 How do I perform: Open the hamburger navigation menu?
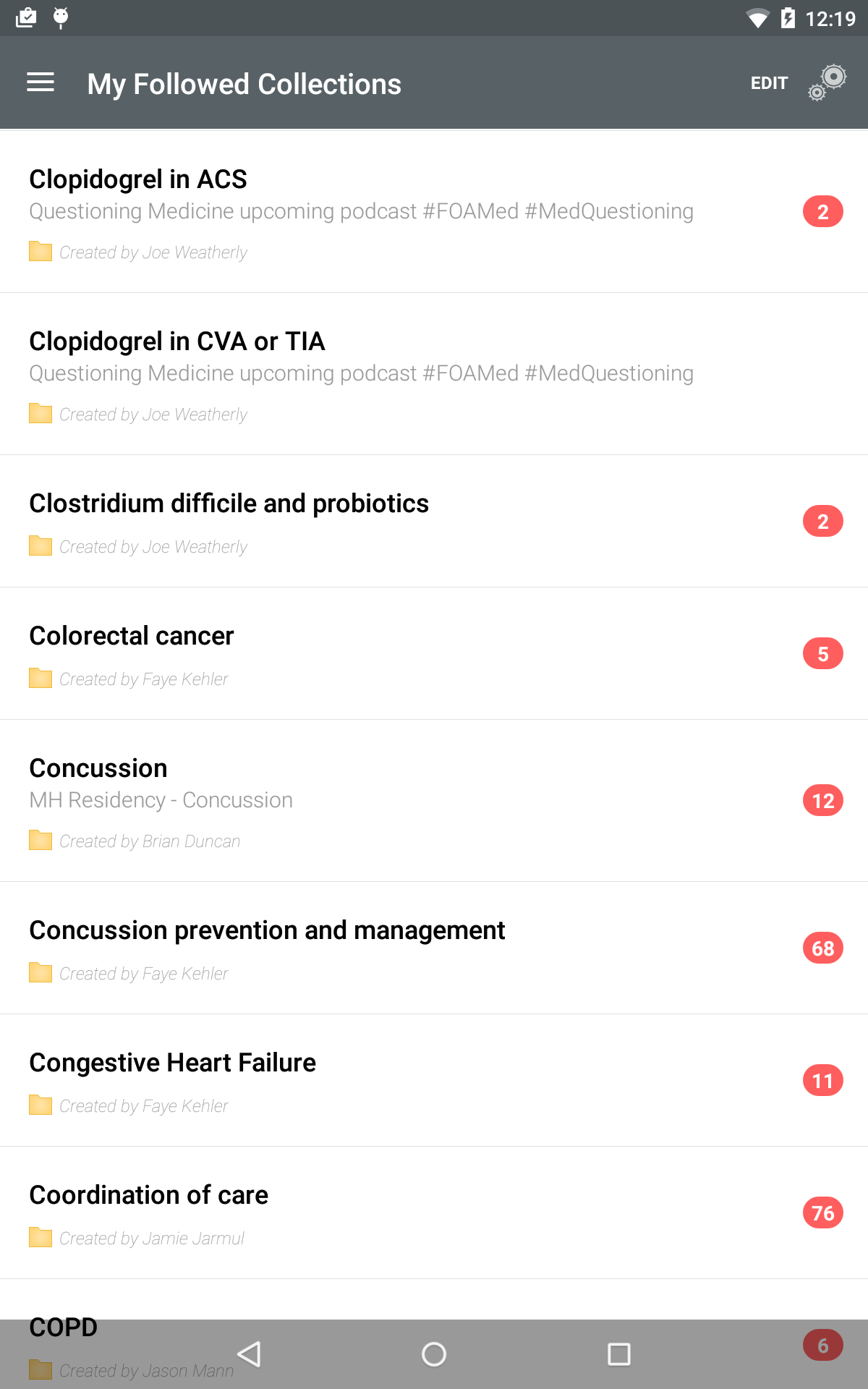point(41,83)
